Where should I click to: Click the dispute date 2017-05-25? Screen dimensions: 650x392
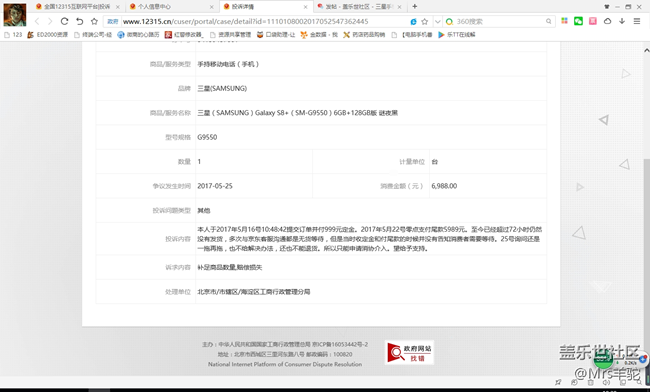215,186
